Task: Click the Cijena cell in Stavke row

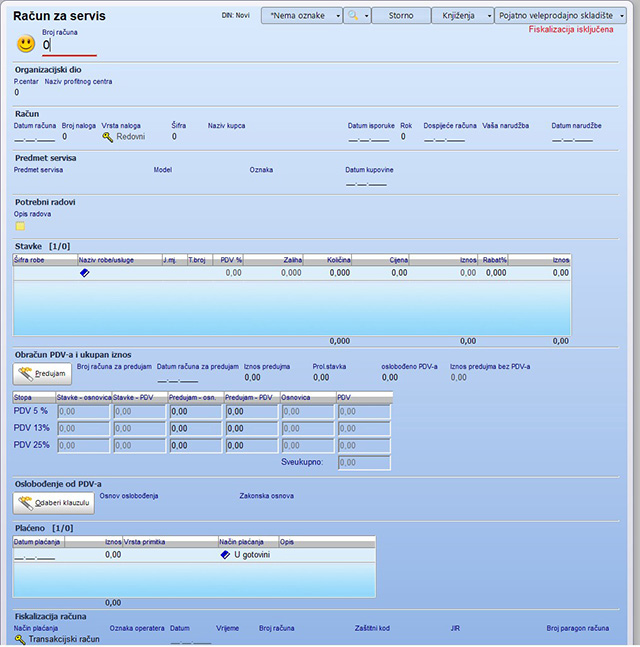Action: (x=380, y=273)
